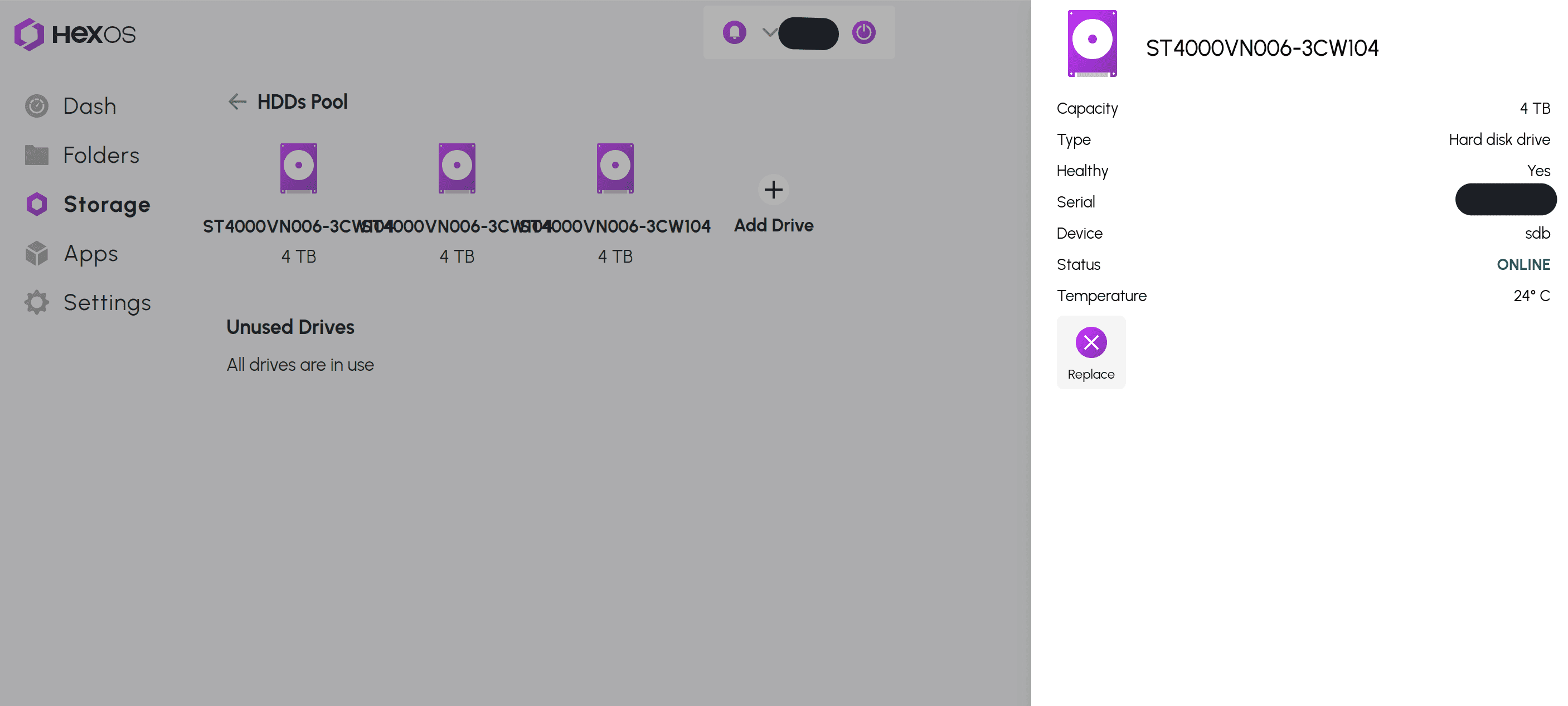Click the Replace drive X icon
The width and height of the screenshot is (1568, 706).
click(1091, 342)
